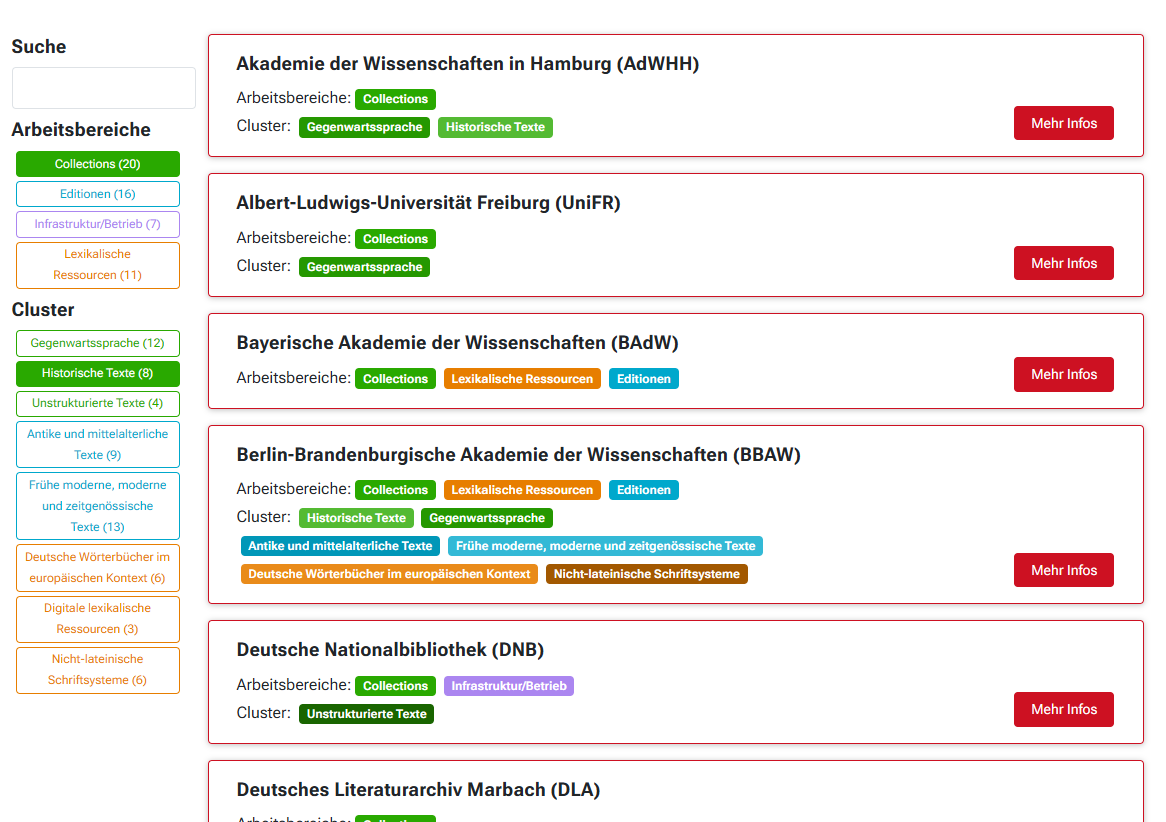Toggle the Antike und mittelalterliche Texte filter
Image resolution: width=1166 pixels, height=822 pixels.
coord(97,444)
